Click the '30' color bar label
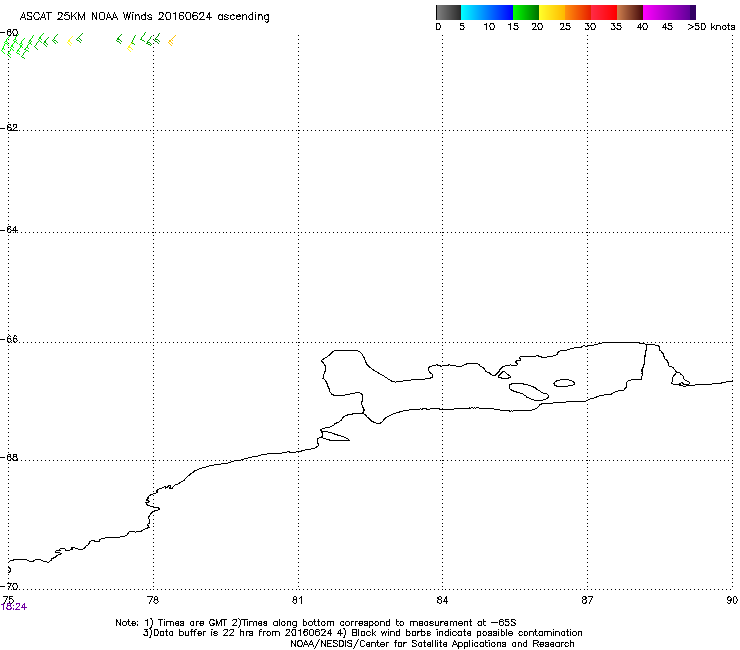The height and width of the screenshot is (650, 740). click(x=590, y=27)
